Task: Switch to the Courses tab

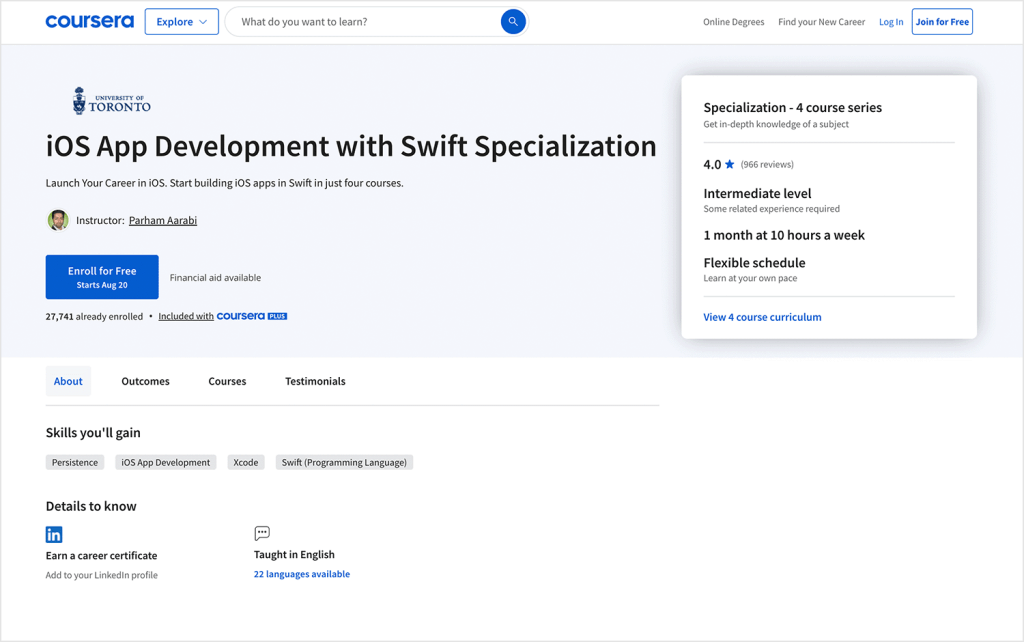Action: (x=227, y=381)
